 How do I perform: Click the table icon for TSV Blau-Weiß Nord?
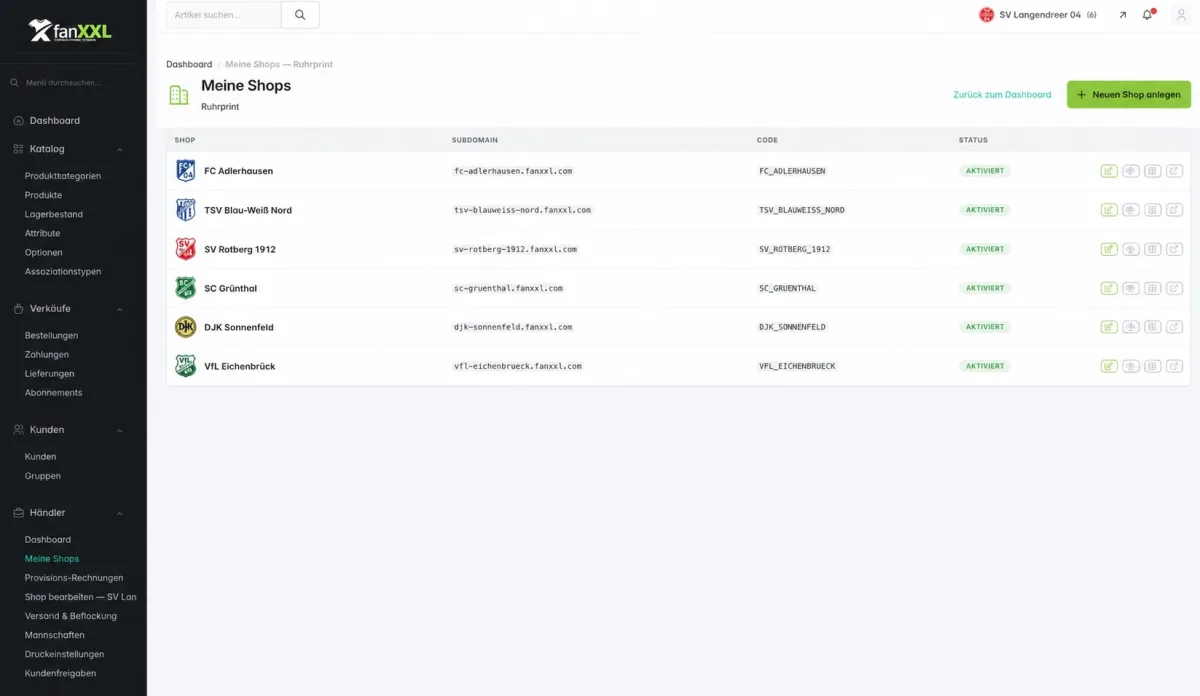[x=1153, y=210]
